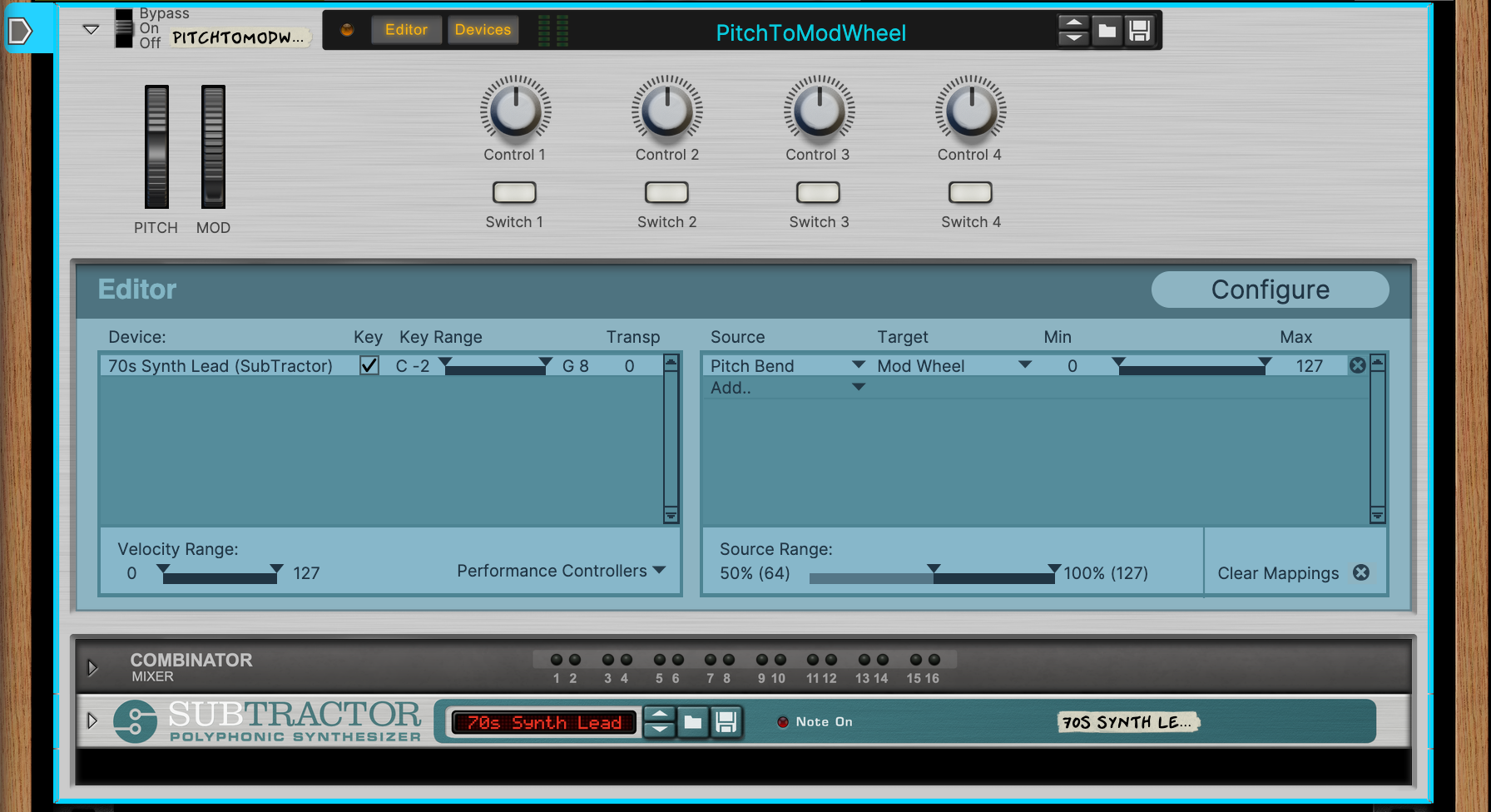Open the Add.. source dropdown
The image size is (1491, 812).
click(x=859, y=388)
